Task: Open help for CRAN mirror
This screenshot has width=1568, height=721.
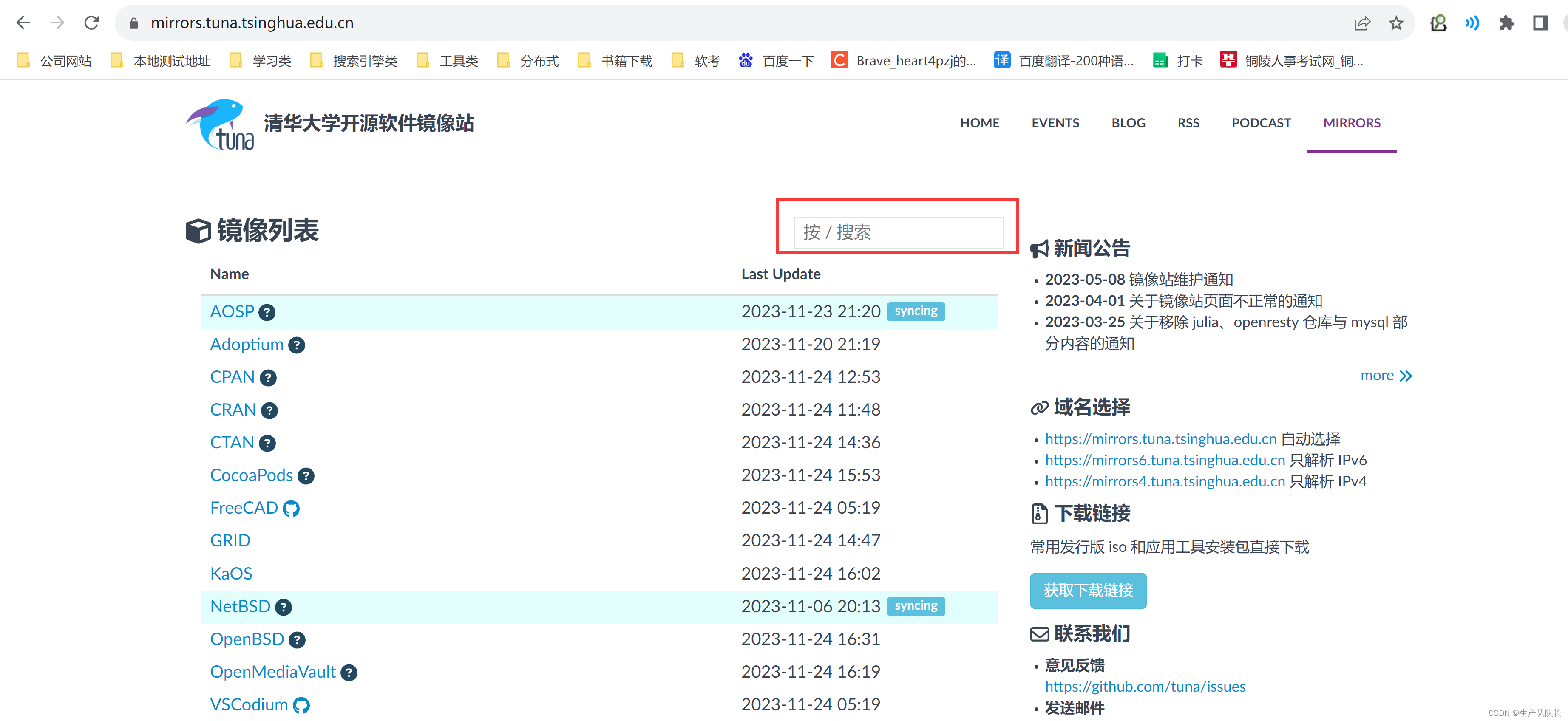Action: [269, 411]
